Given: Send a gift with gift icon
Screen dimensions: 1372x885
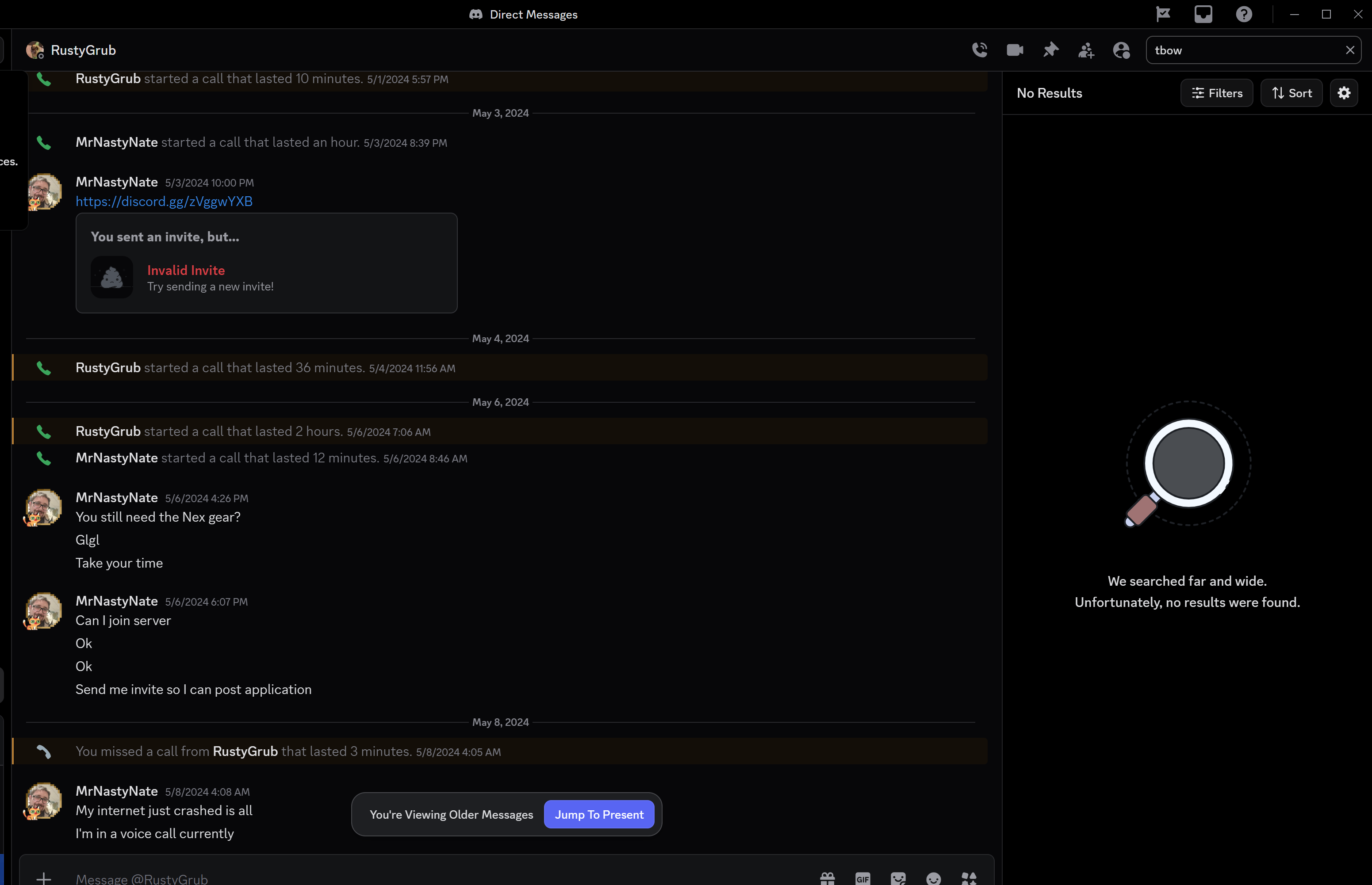Looking at the screenshot, I should pos(828,878).
